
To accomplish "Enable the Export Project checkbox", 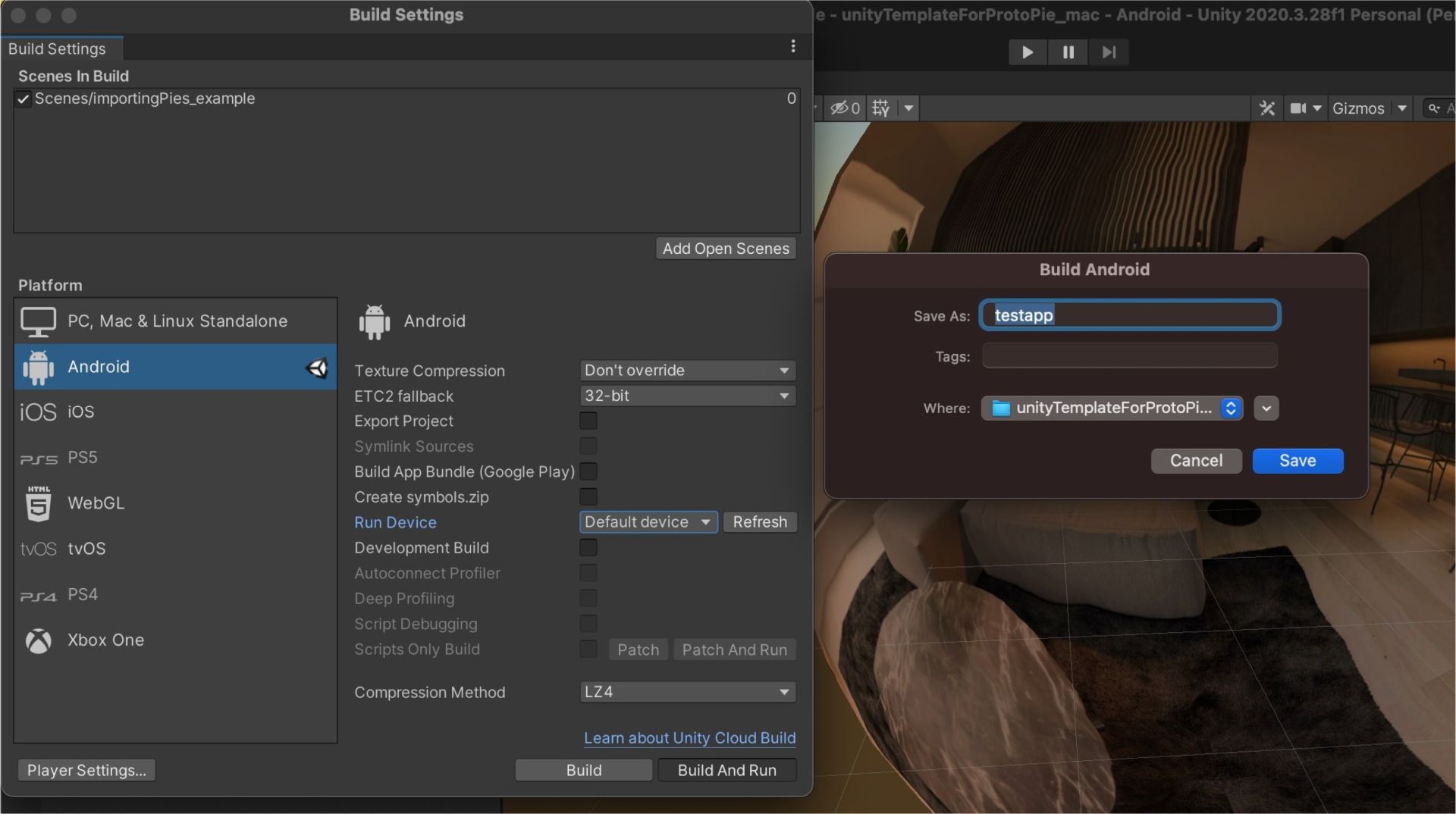I will [588, 421].
